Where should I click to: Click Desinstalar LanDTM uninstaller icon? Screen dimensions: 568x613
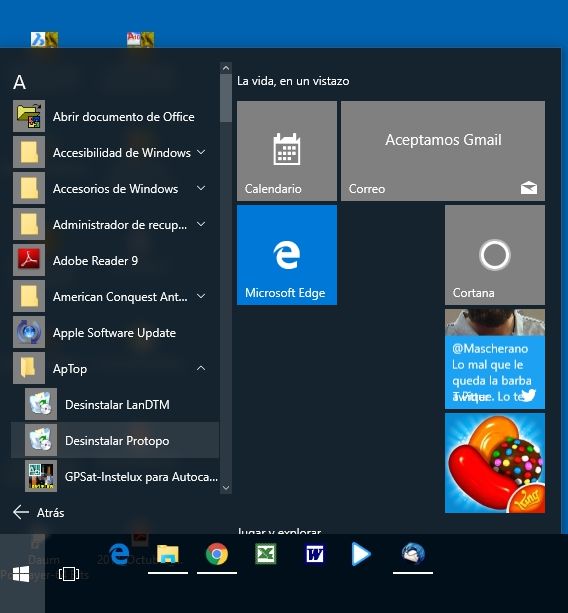41,404
